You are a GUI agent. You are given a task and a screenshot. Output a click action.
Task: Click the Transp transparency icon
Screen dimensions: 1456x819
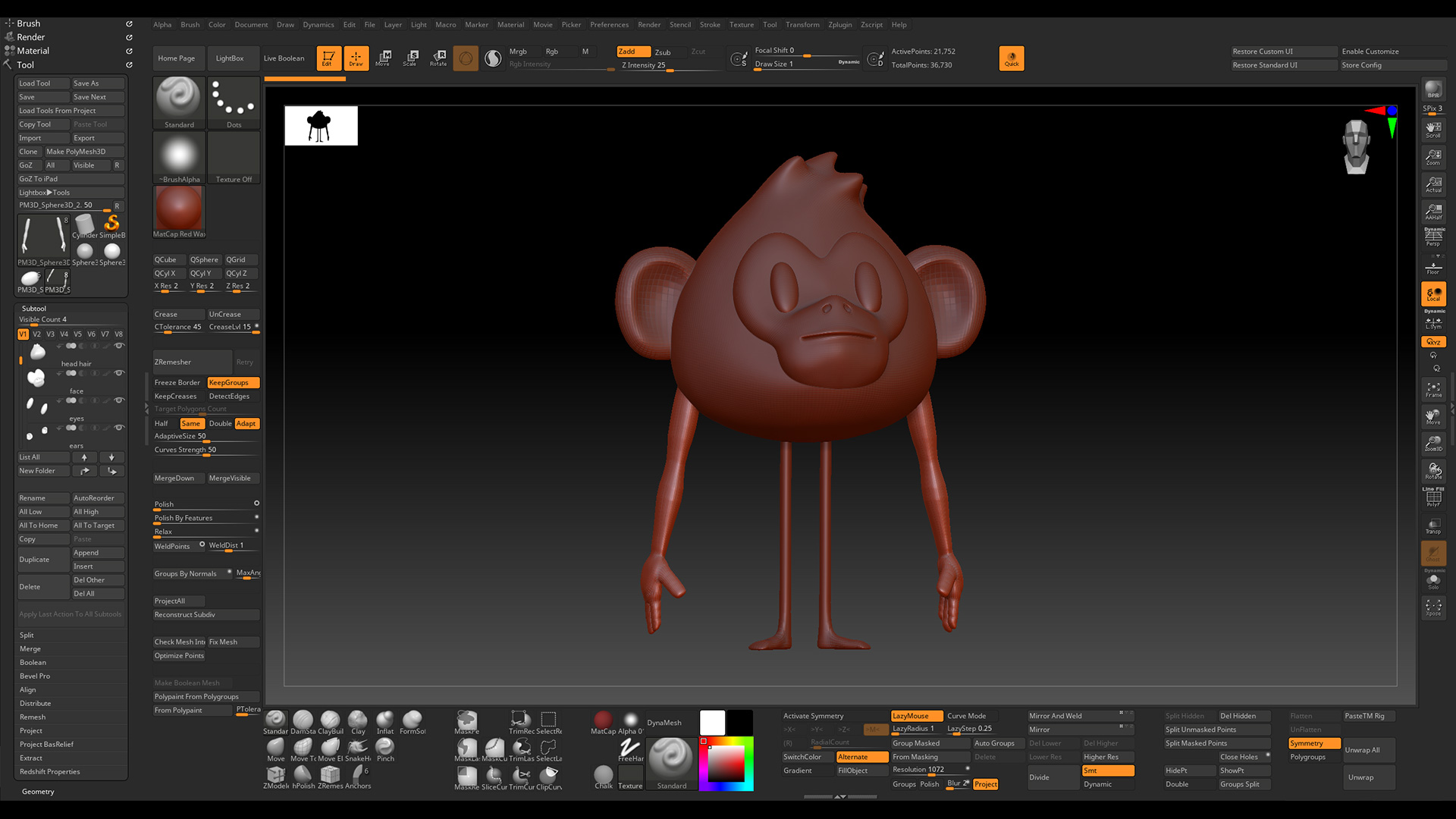[x=1432, y=526]
